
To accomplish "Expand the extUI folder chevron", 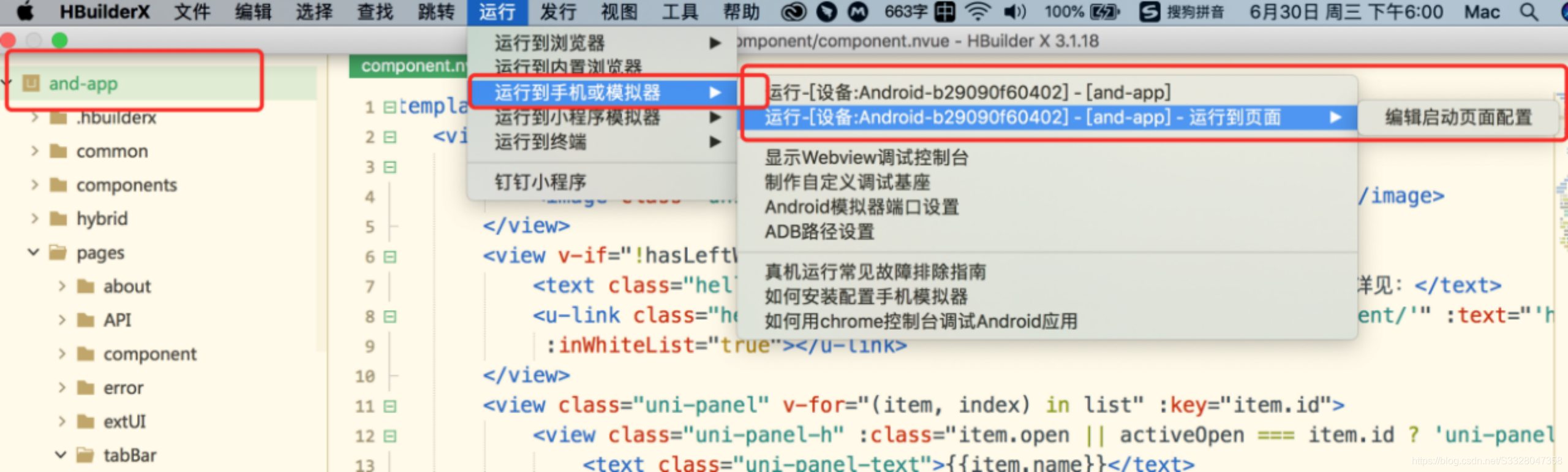I will pos(61,421).
